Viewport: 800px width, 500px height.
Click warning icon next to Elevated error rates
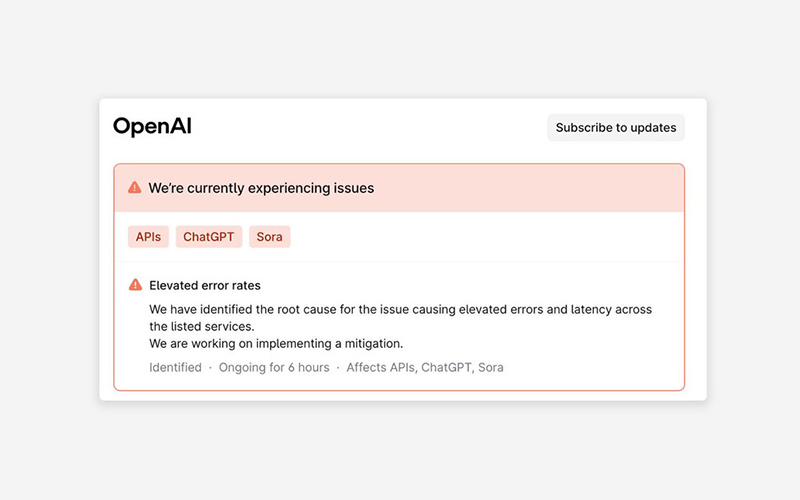click(x=135, y=285)
